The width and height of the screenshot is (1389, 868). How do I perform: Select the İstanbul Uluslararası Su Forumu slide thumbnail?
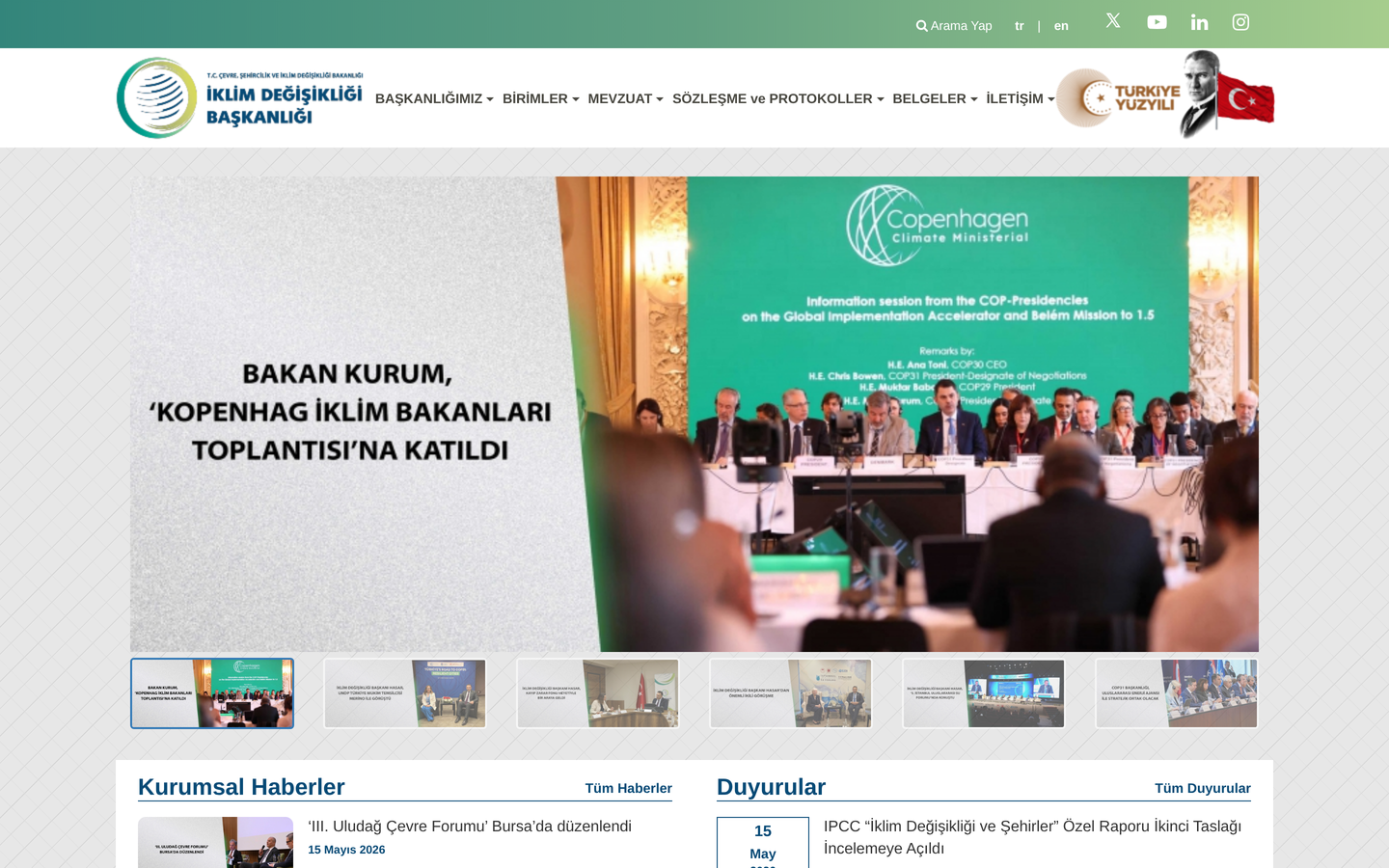[x=984, y=693]
